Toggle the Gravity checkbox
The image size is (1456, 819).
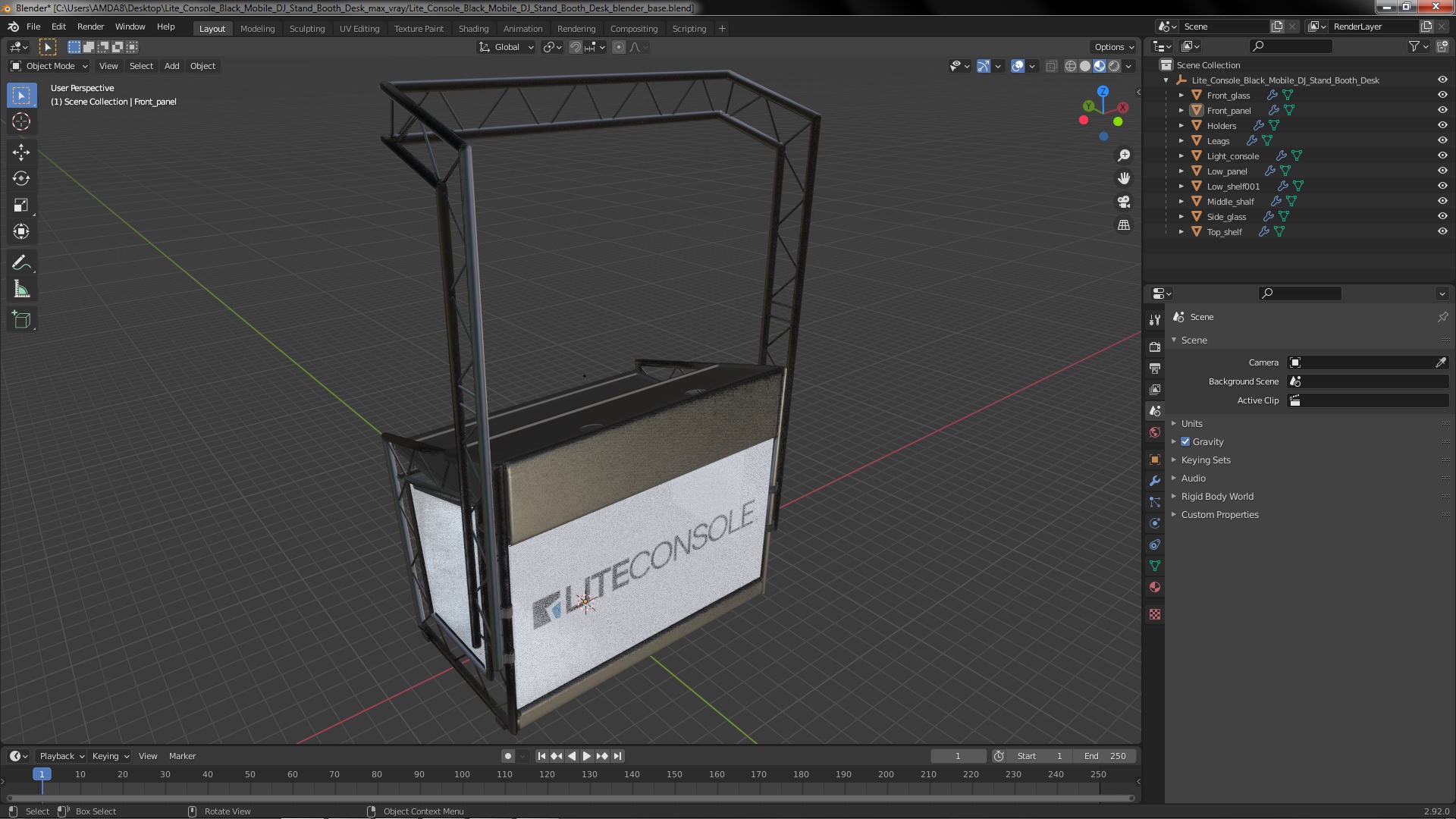point(1185,441)
